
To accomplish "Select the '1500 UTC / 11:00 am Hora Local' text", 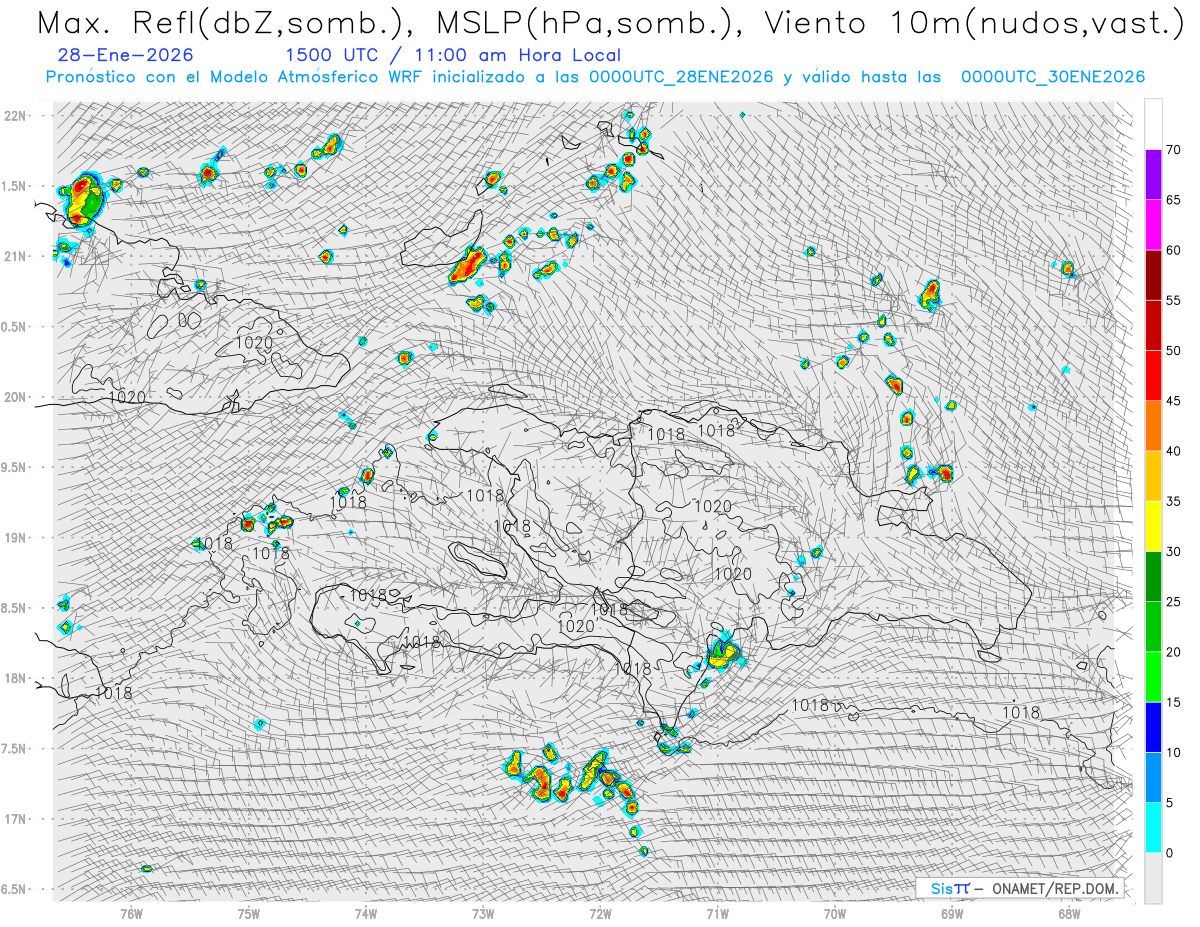I will click(x=453, y=56).
